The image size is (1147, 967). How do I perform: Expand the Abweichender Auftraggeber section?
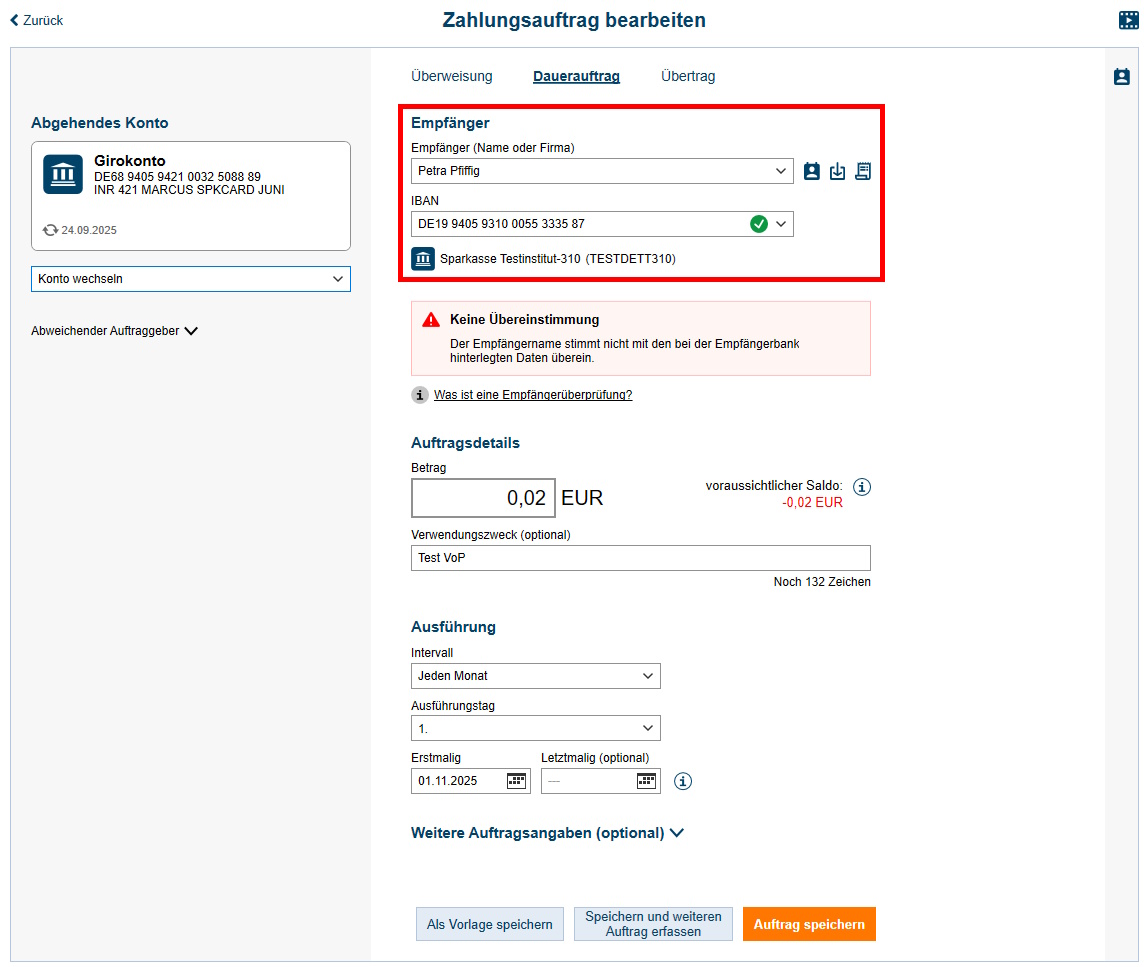[x=114, y=331]
